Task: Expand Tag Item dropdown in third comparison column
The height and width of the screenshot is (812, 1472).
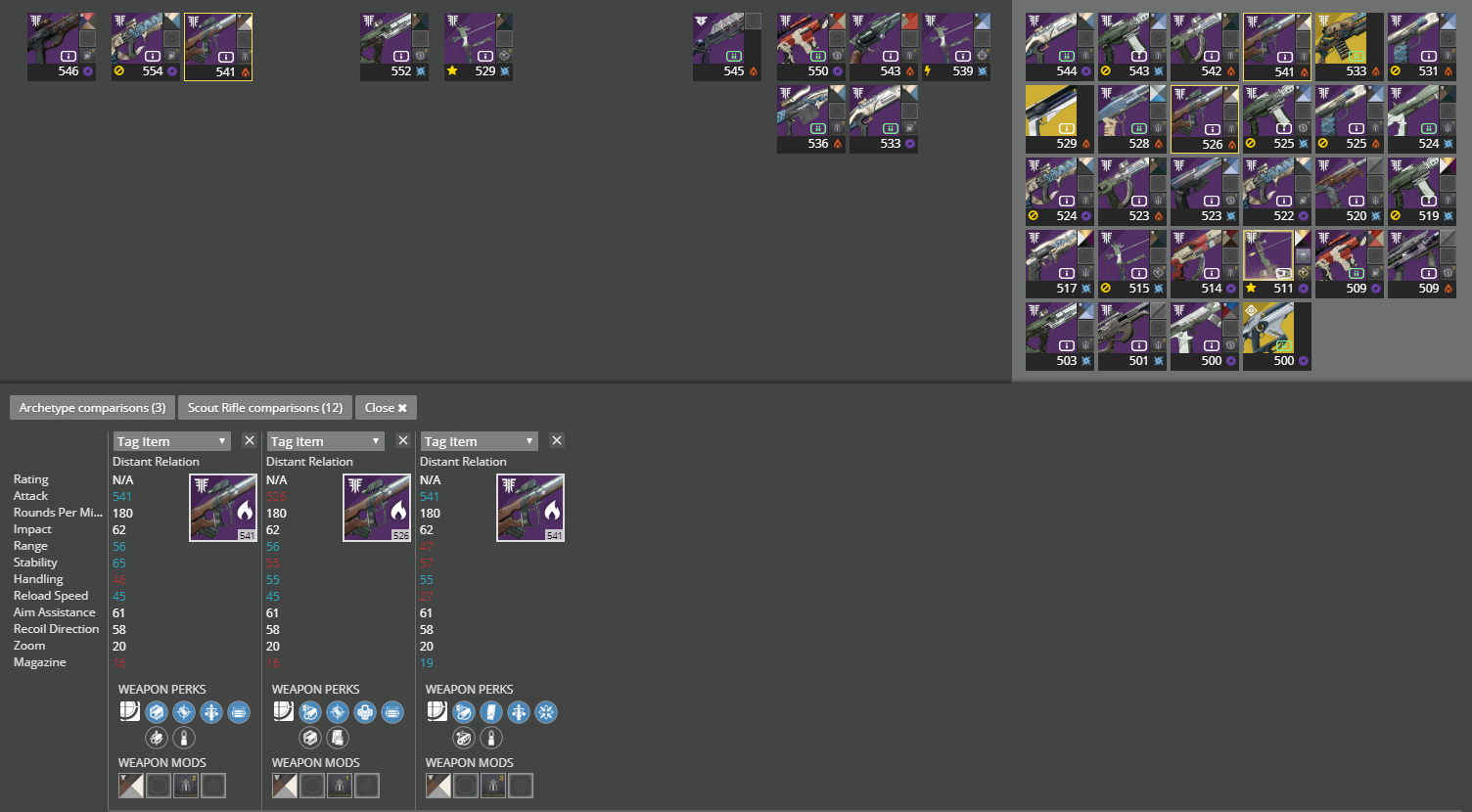Action: [x=480, y=441]
